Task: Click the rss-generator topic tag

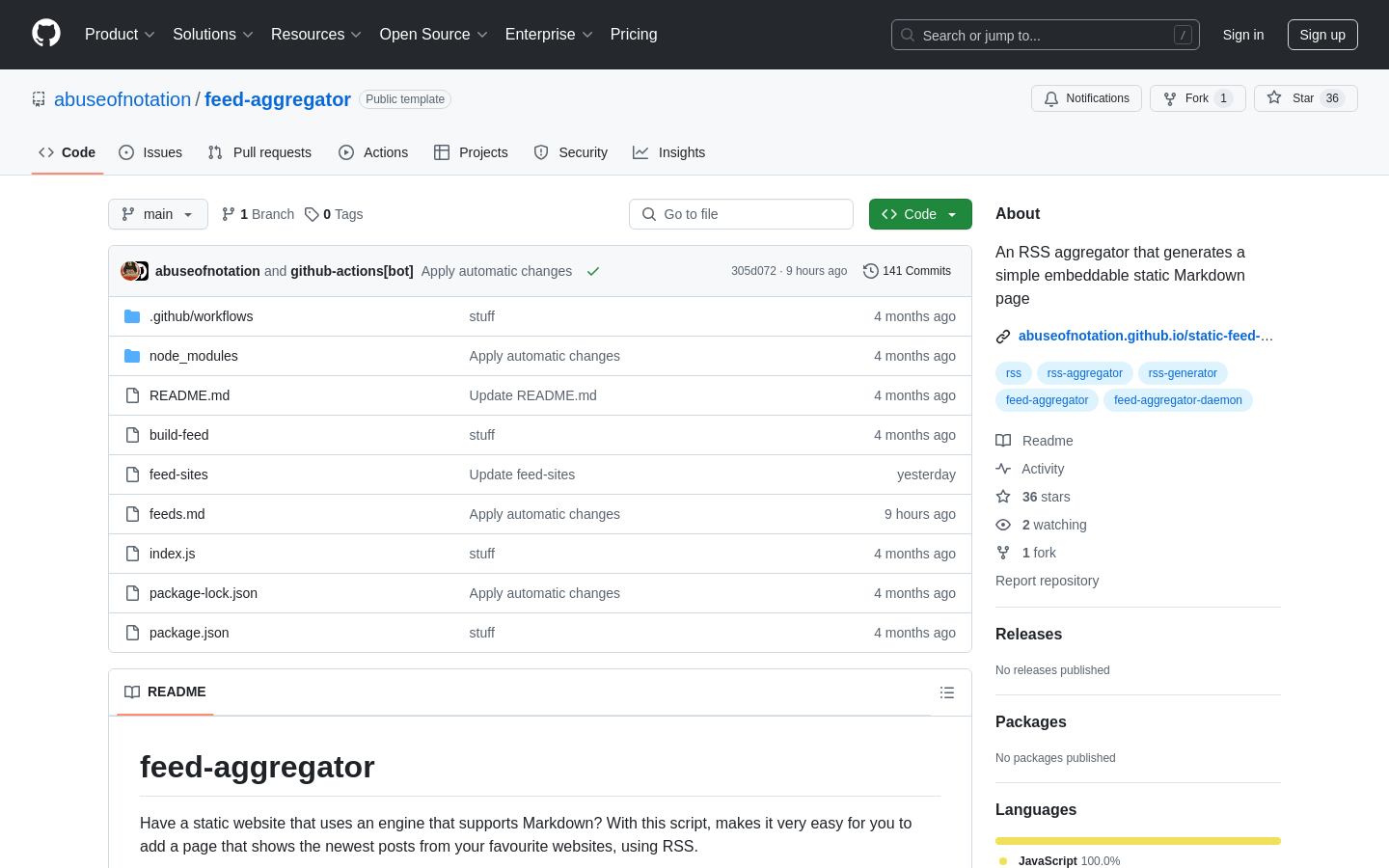Action: tap(1183, 373)
